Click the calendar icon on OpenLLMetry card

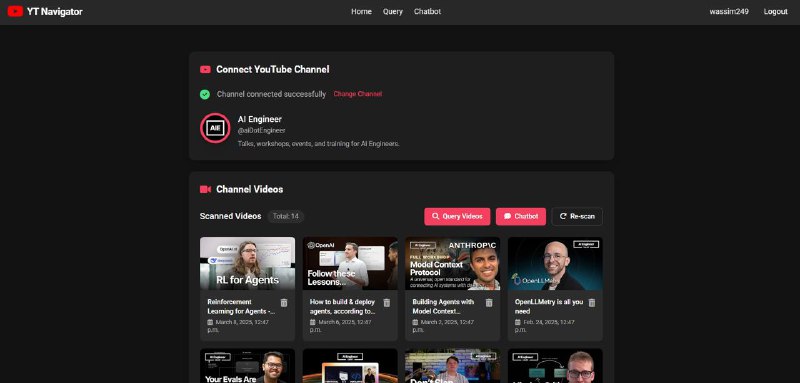pyautogui.click(x=518, y=322)
